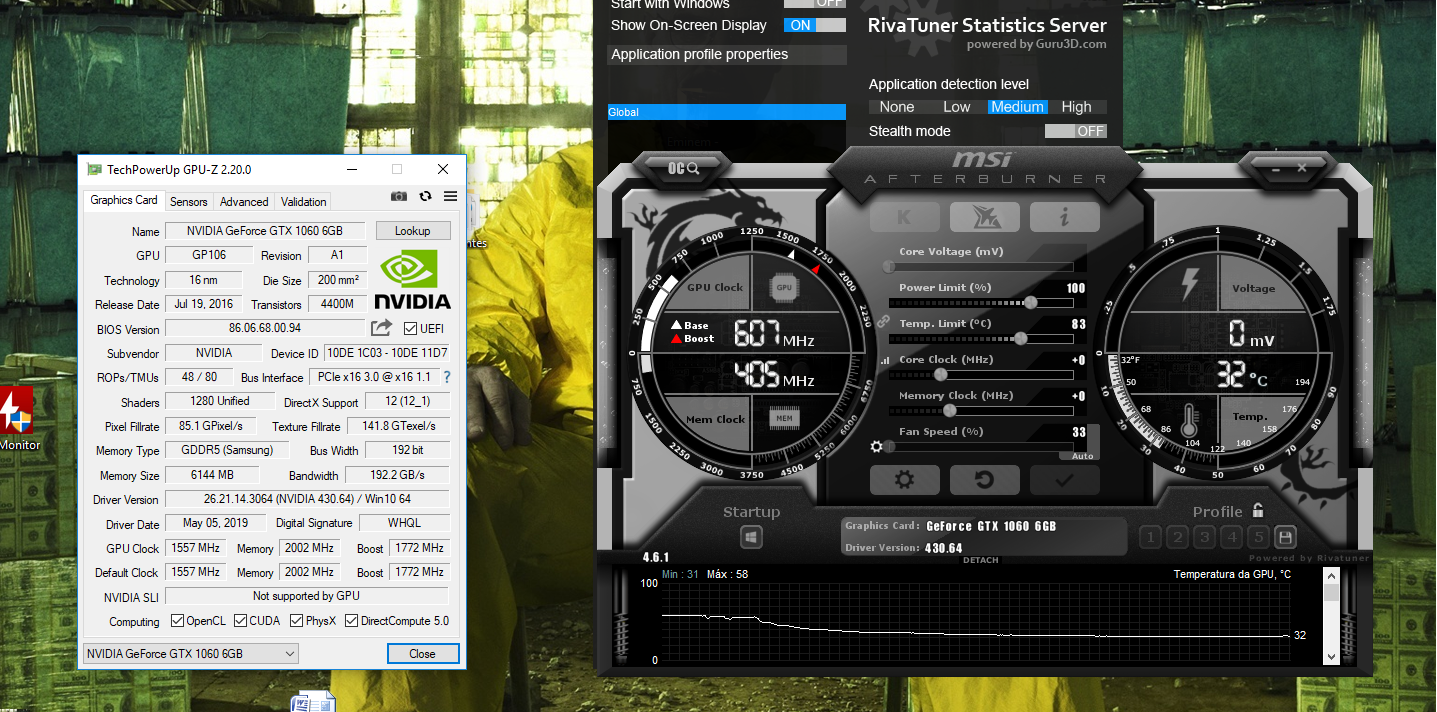Screen dimensions: 1437x712
Task: Select the Global profile in RivaTuner
Action: click(727, 112)
